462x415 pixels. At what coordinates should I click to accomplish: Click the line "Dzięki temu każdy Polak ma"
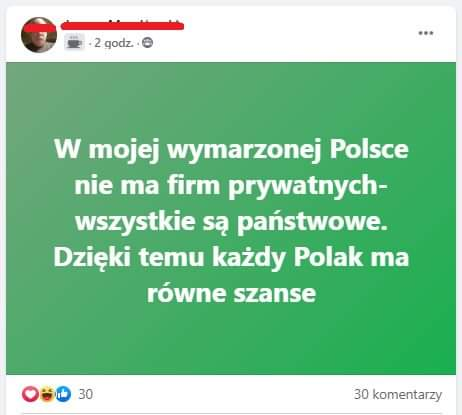[231, 258]
